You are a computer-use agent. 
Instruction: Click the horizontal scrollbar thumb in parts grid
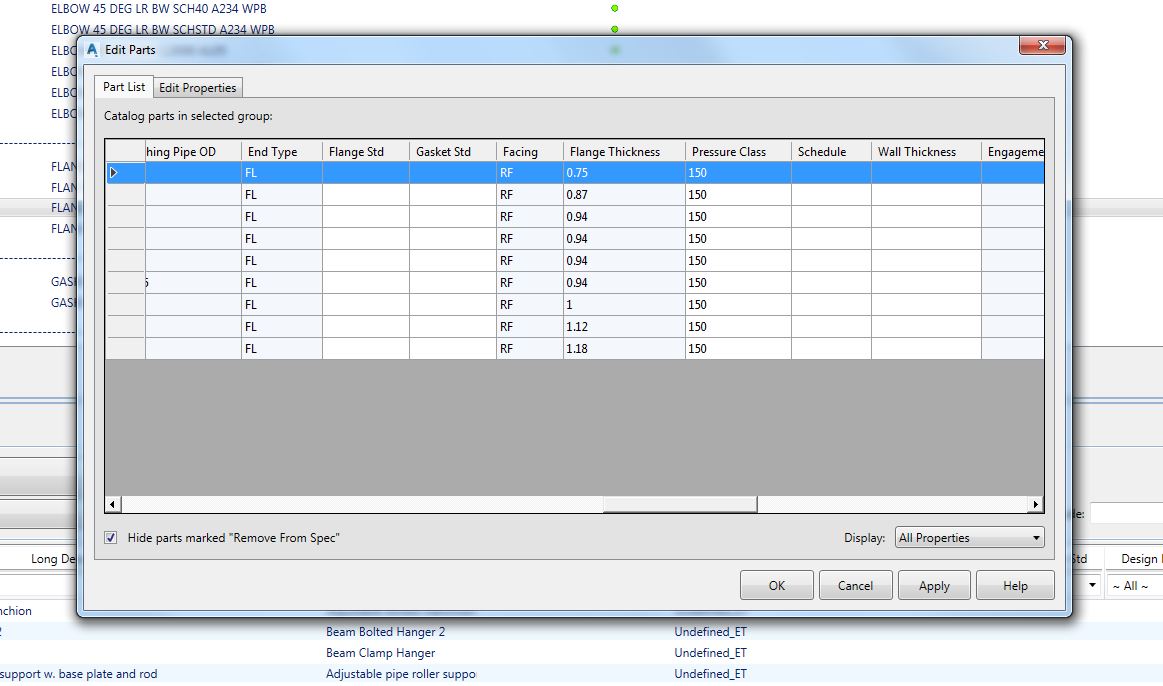point(680,504)
